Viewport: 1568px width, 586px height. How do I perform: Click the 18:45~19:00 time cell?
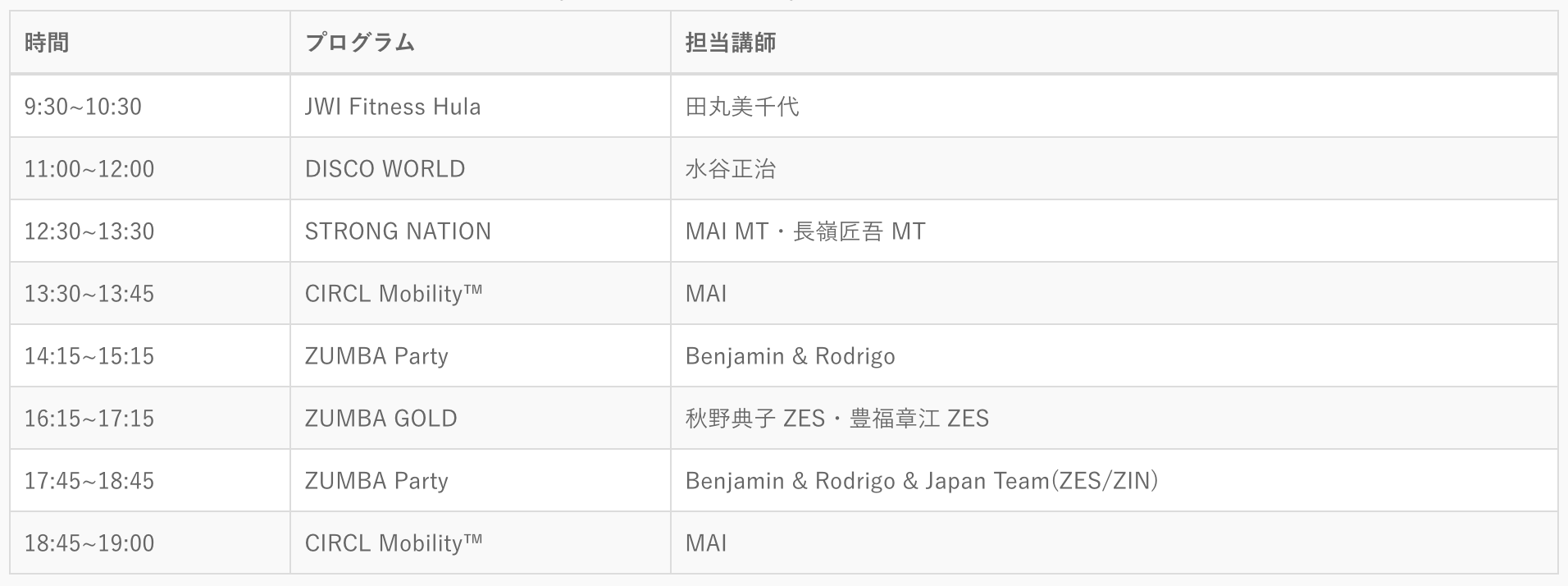89,543
